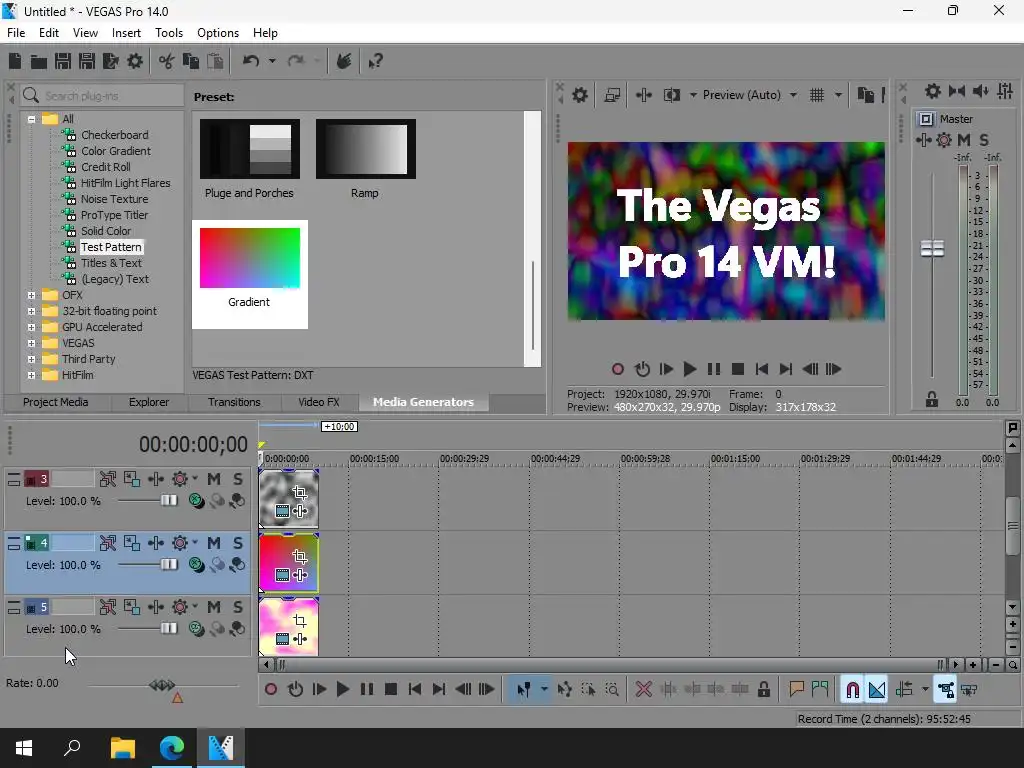Open the Preview (Auto) quality dropdown
The height and width of the screenshot is (768, 1024).
750,95
